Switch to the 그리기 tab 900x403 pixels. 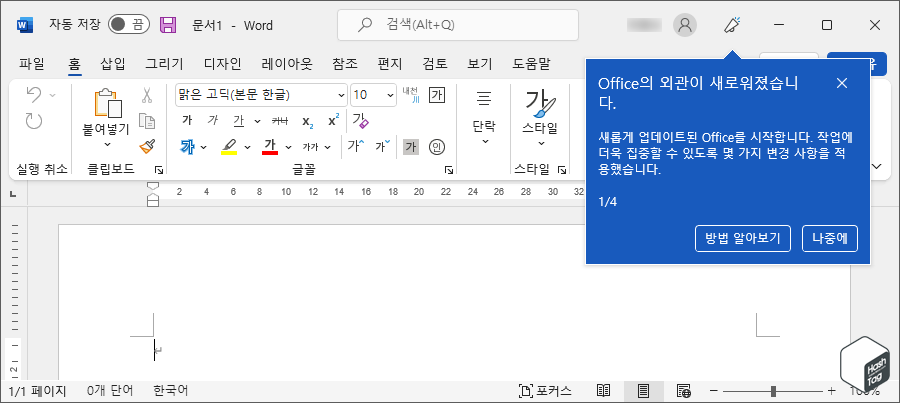[164, 64]
